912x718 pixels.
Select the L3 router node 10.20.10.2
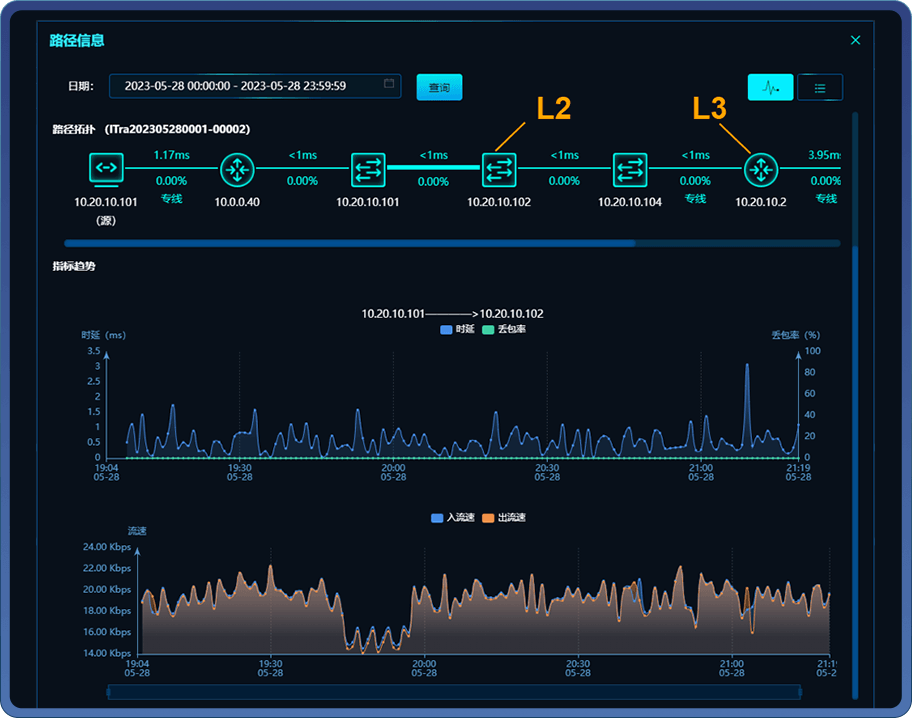pos(760,169)
